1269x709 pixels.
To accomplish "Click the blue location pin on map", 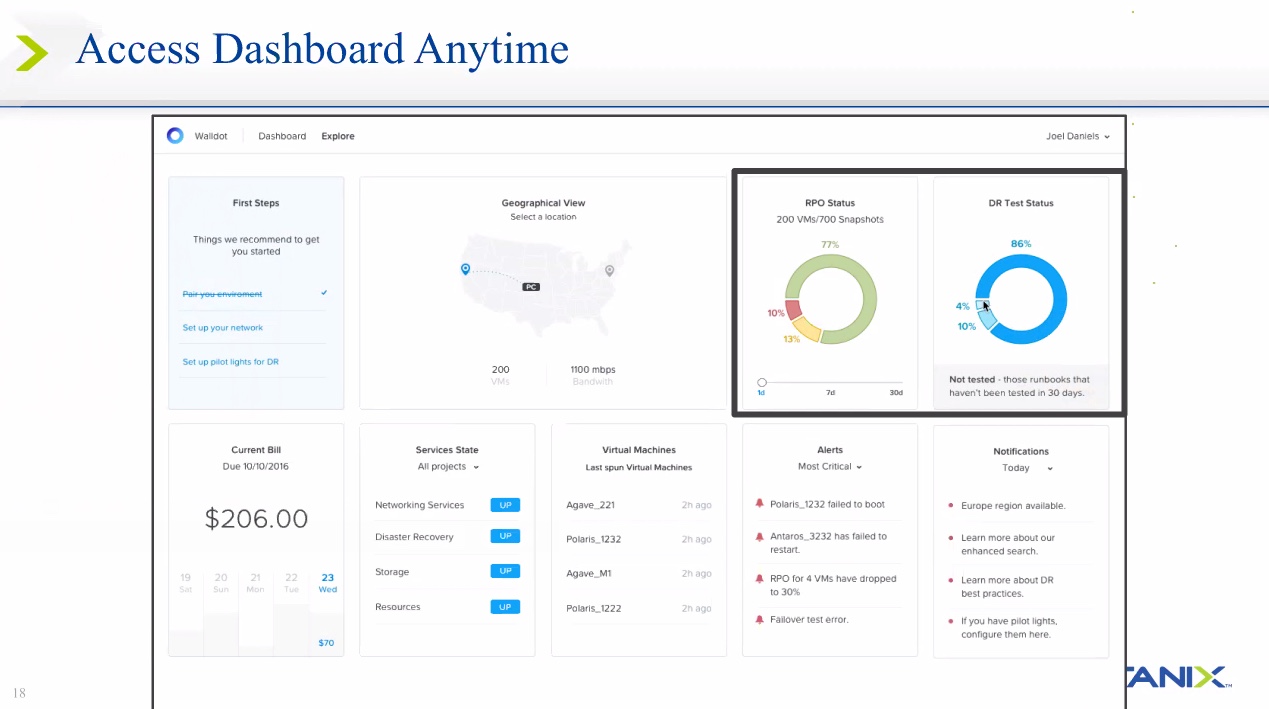I will coord(465,269).
